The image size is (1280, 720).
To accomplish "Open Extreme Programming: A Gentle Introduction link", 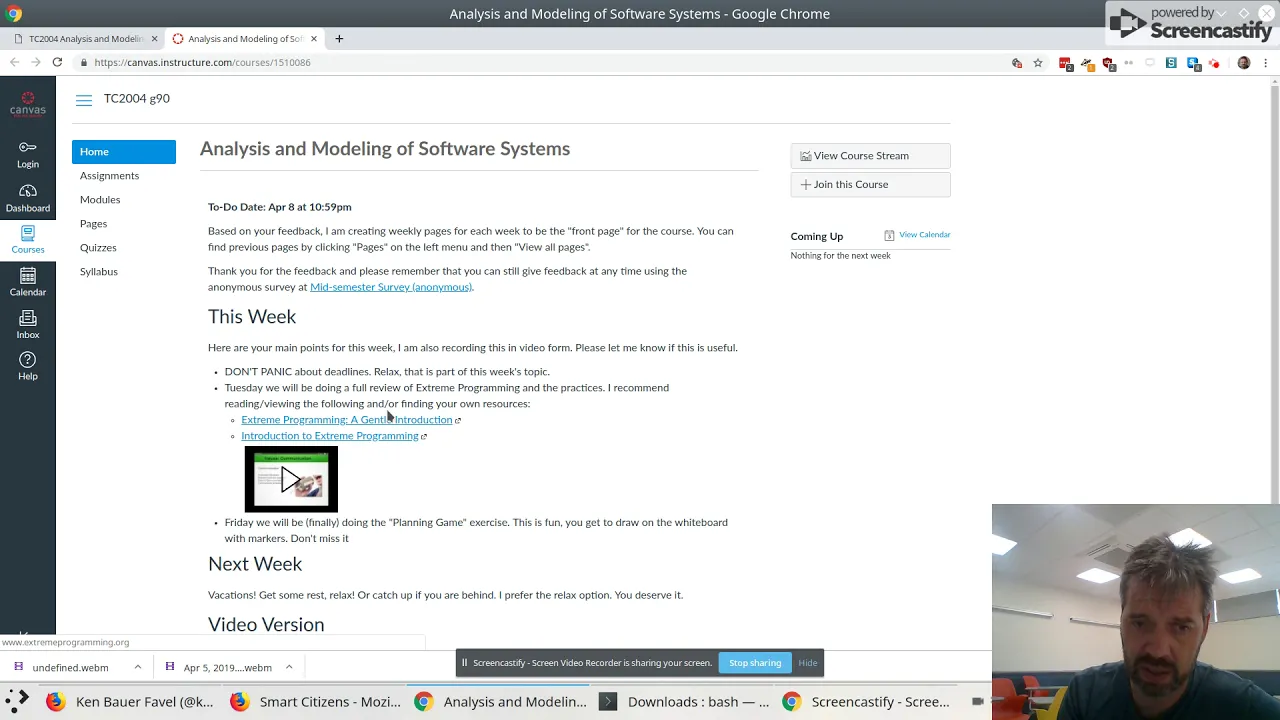I will pos(346,420).
